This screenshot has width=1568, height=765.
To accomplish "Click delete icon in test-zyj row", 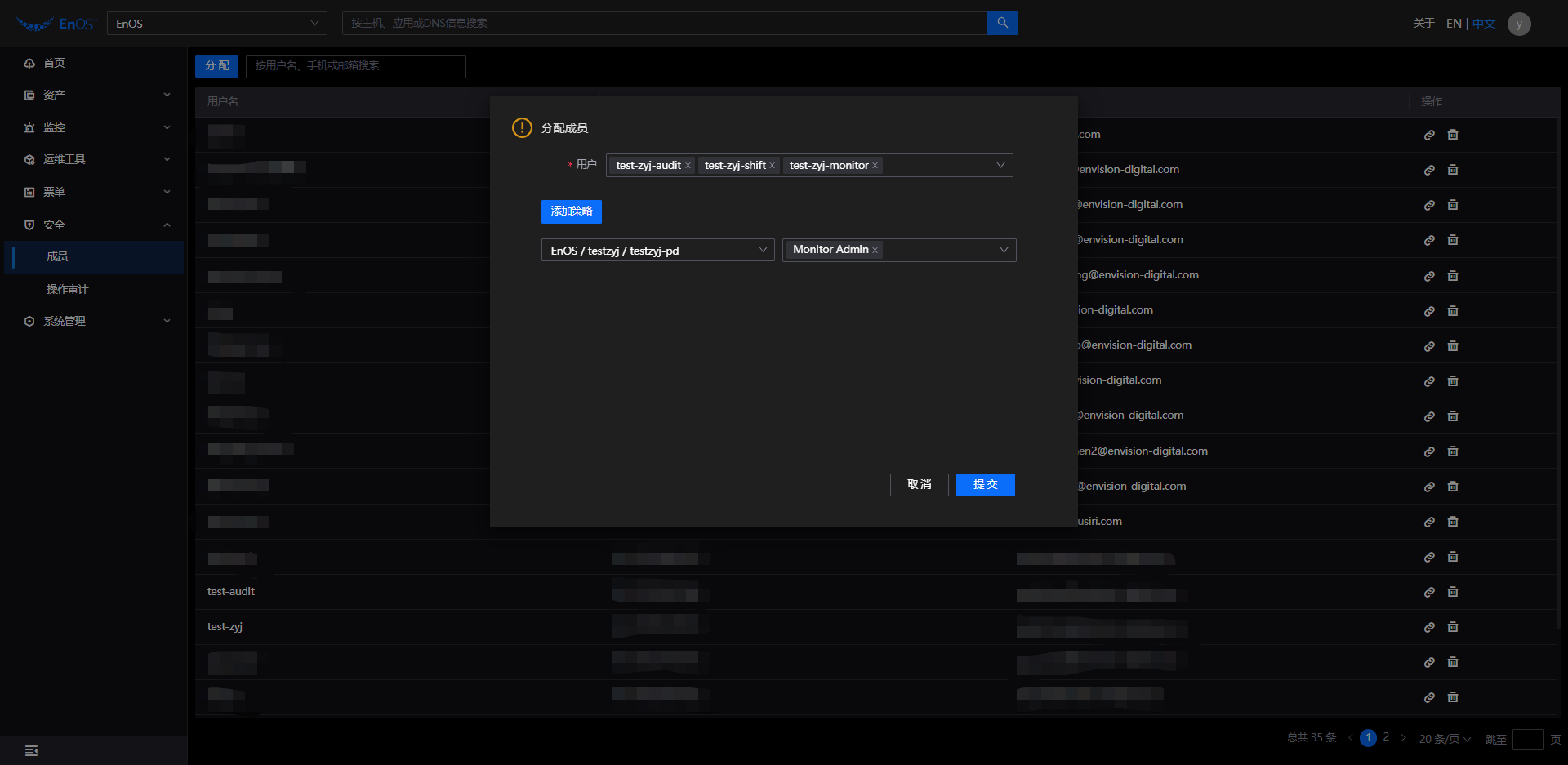I will (x=1453, y=627).
